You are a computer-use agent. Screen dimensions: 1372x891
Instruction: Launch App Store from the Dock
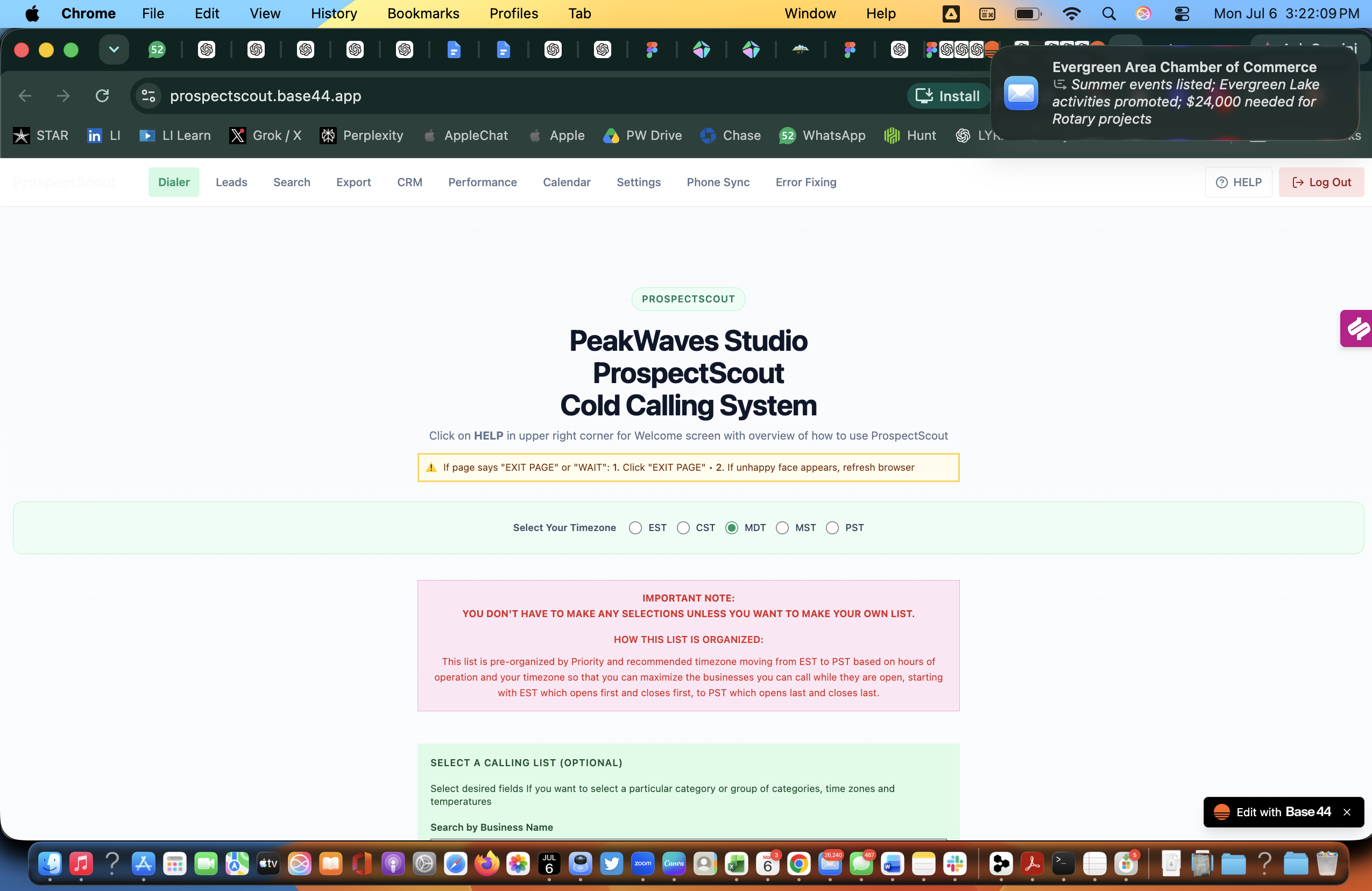click(144, 864)
